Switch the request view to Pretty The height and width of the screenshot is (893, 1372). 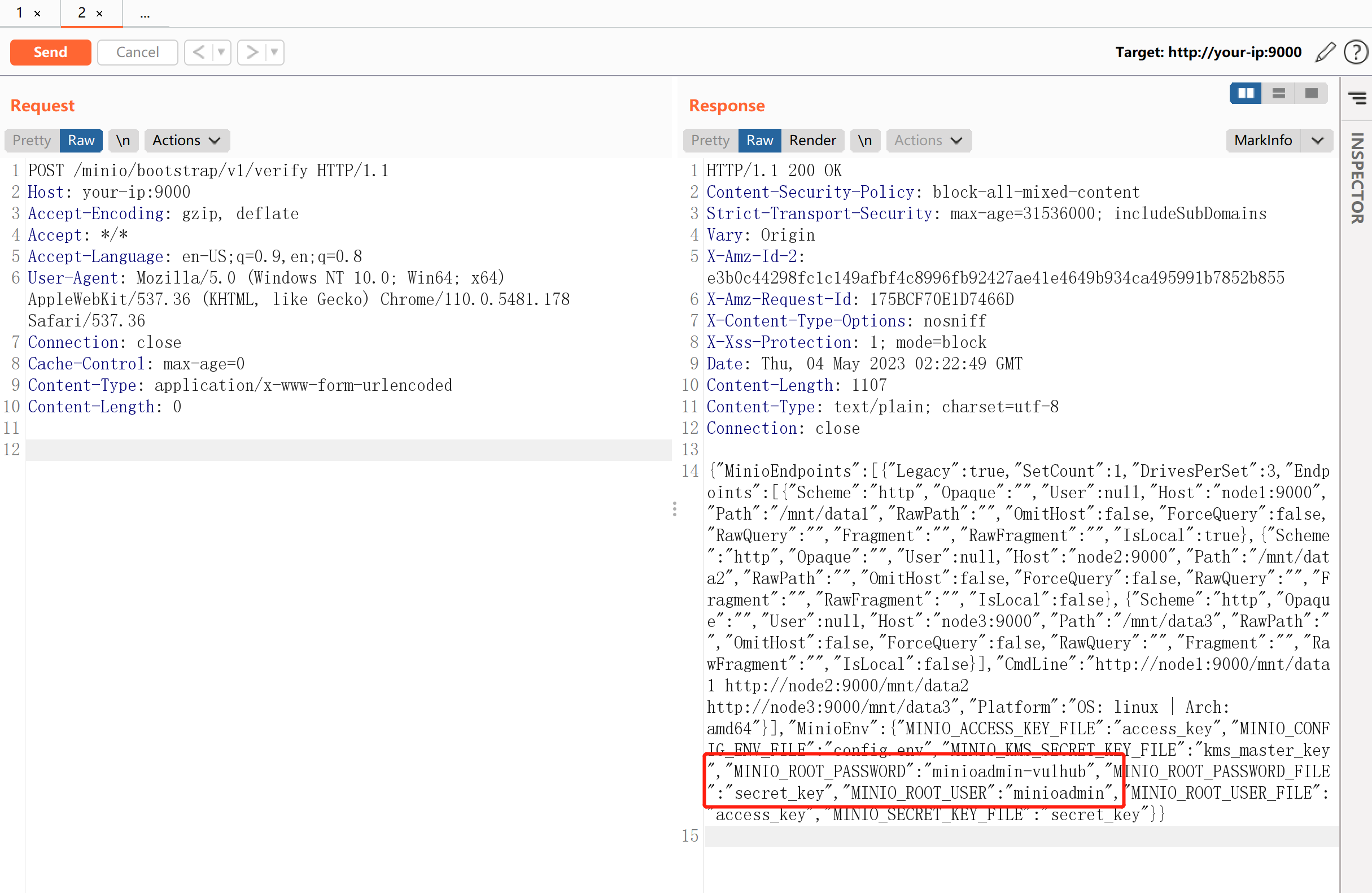(x=32, y=140)
